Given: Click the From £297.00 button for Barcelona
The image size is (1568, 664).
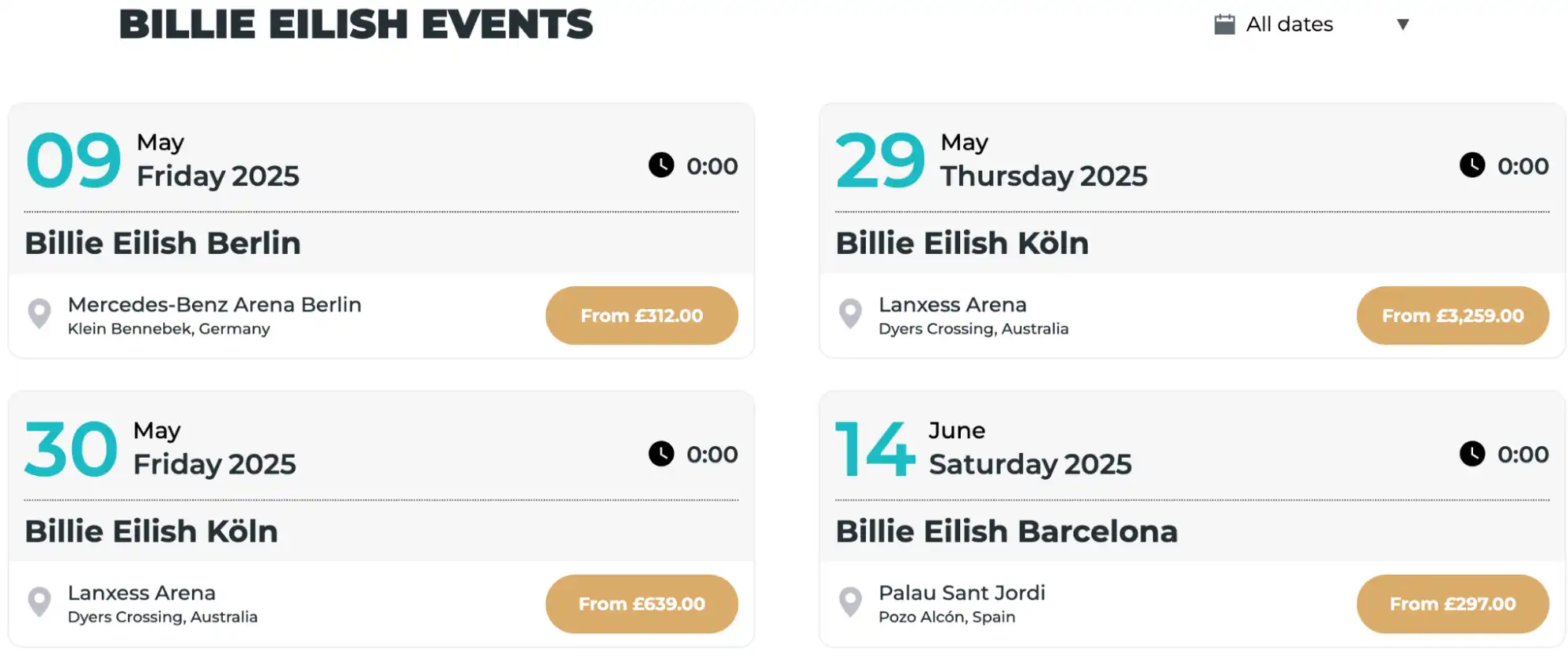Looking at the screenshot, I should pos(1453,604).
